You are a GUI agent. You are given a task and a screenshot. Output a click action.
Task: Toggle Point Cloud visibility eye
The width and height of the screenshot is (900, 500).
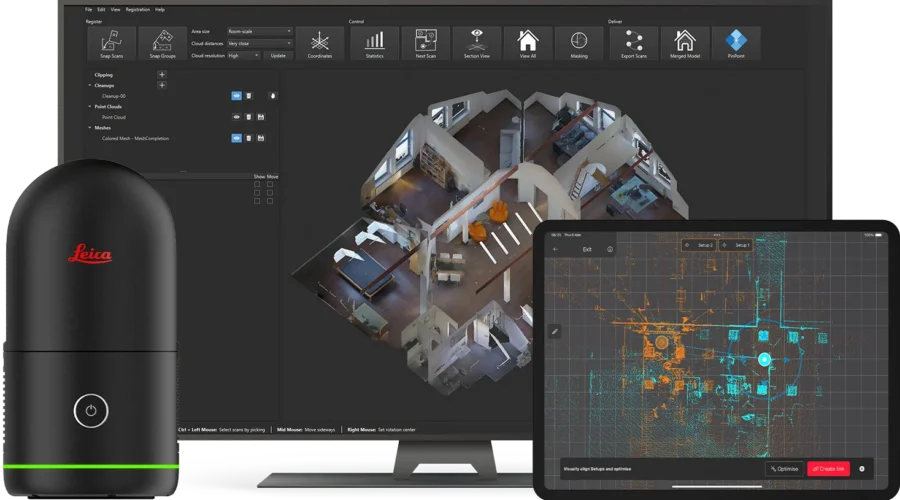click(x=237, y=117)
